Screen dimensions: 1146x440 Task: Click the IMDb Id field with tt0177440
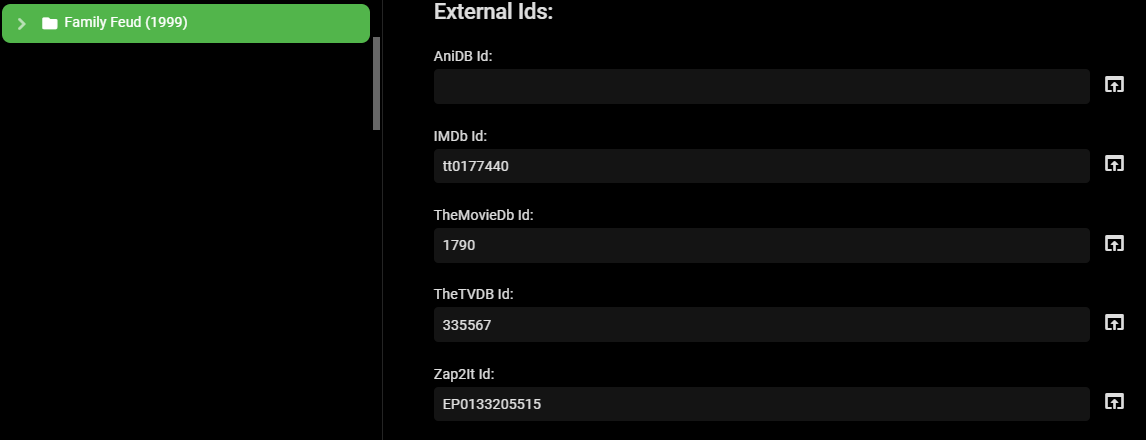pos(761,166)
